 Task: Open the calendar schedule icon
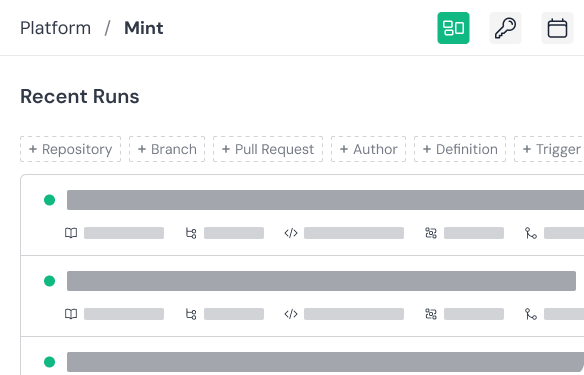coord(557,28)
